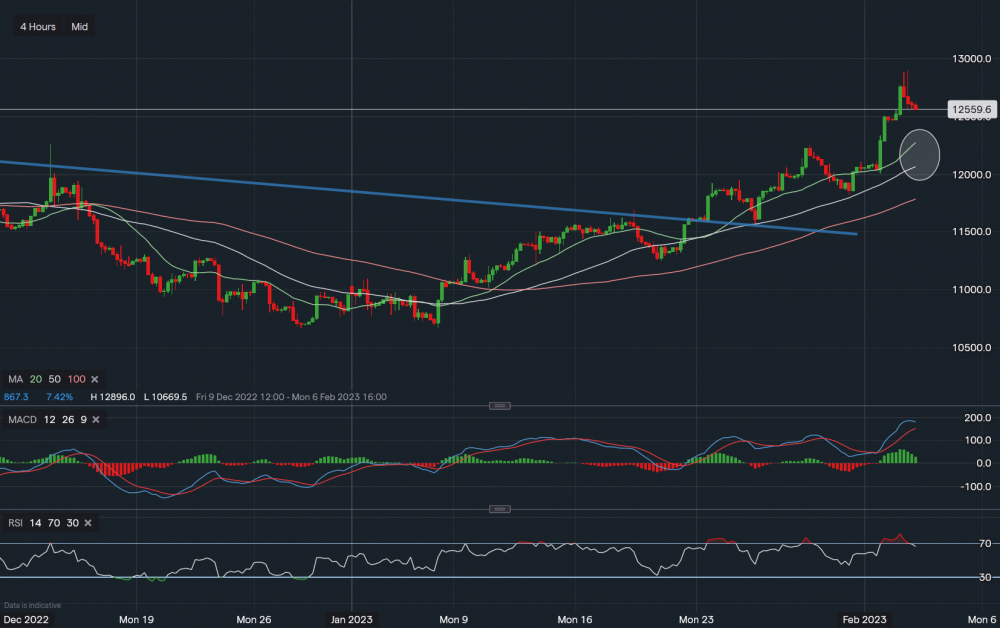Select the MA 20 period value
This screenshot has height=628, width=1000.
pyautogui.click(x=36, y=380)
